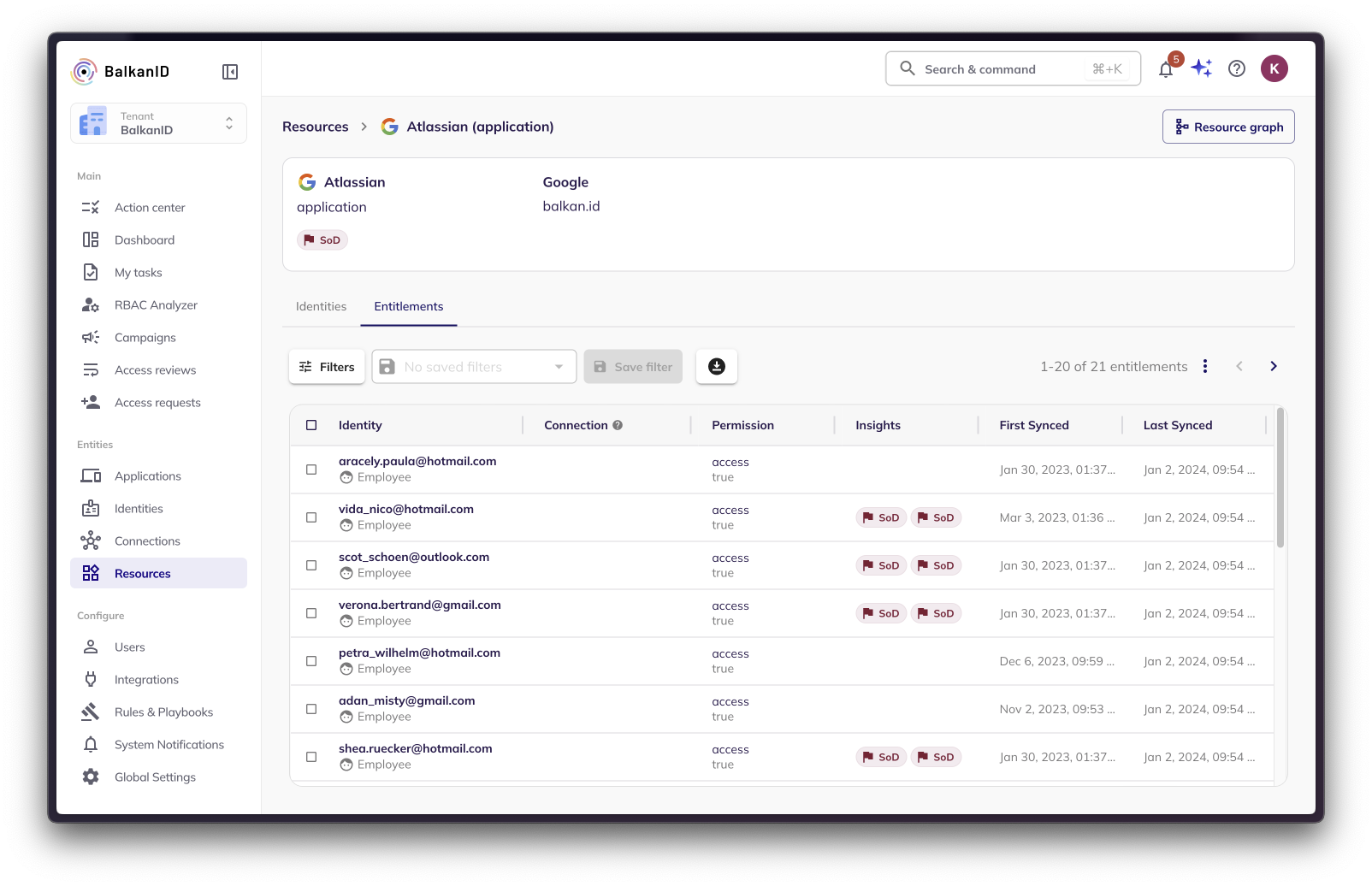
Task: Open the notifications bell
Action: click(1166, 69)
